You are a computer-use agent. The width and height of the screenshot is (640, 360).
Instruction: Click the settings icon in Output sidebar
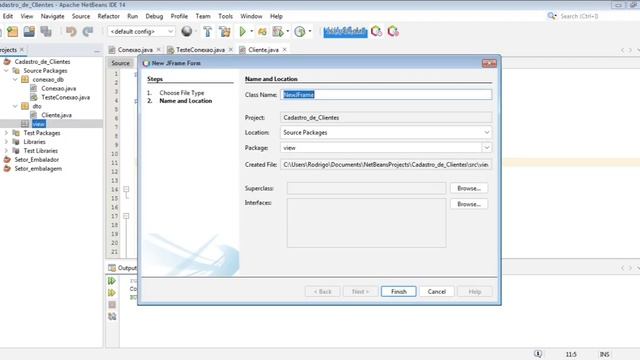pos(112,316)
